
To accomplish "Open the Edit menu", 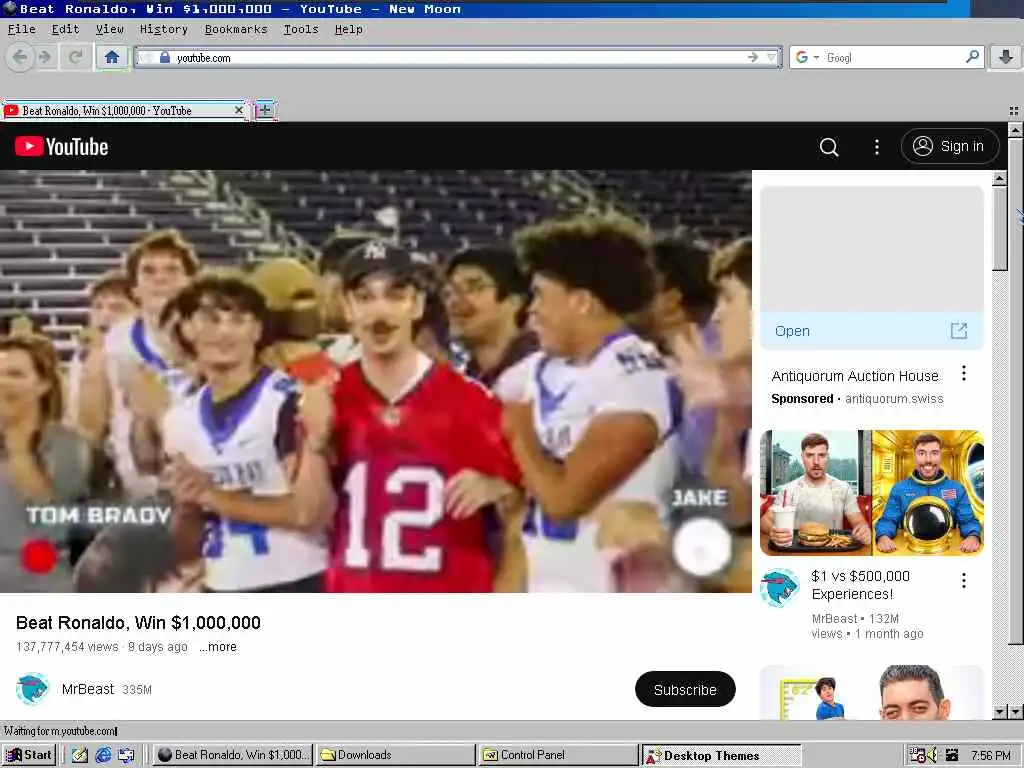I will click(65, 29).
